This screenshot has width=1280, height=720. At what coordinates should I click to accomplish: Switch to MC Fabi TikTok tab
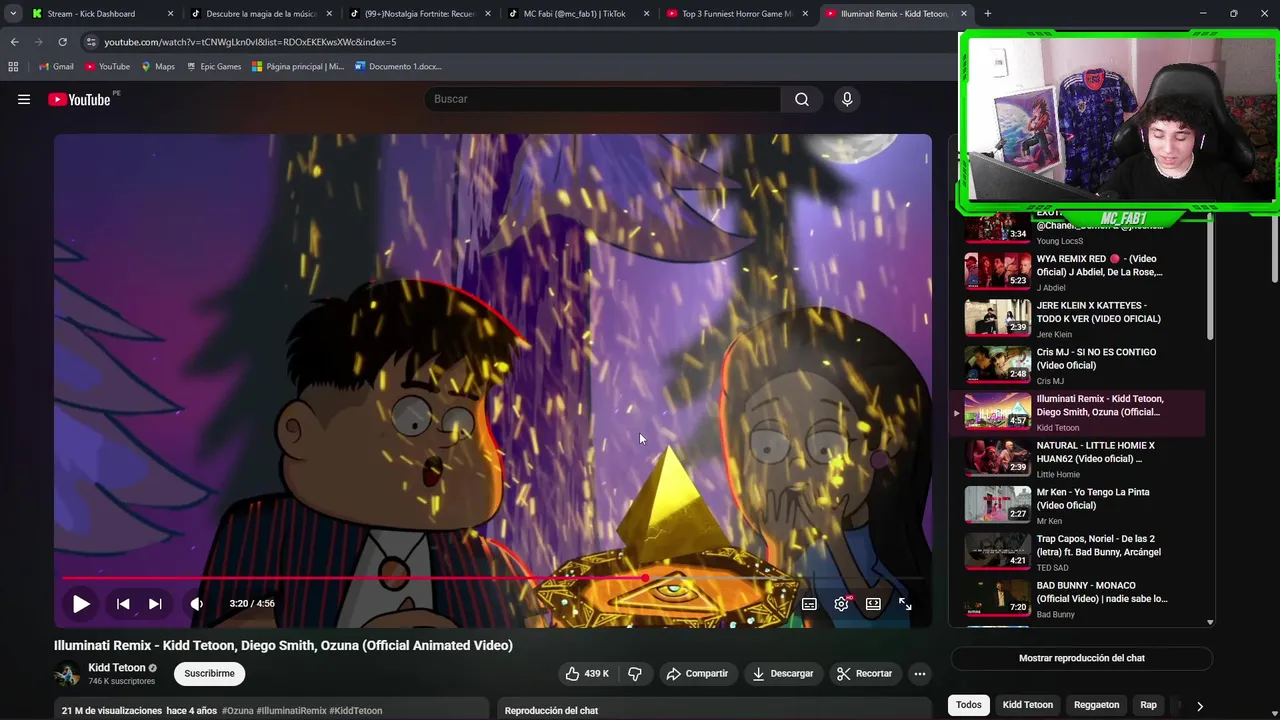click(580, 14)
